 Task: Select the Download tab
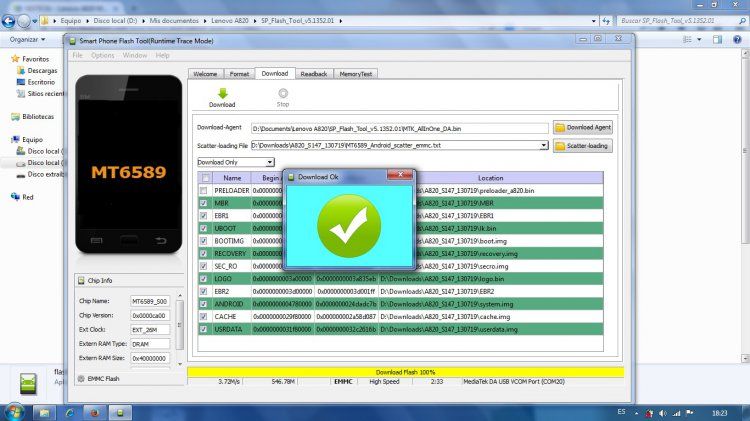(x=275, y=73)
